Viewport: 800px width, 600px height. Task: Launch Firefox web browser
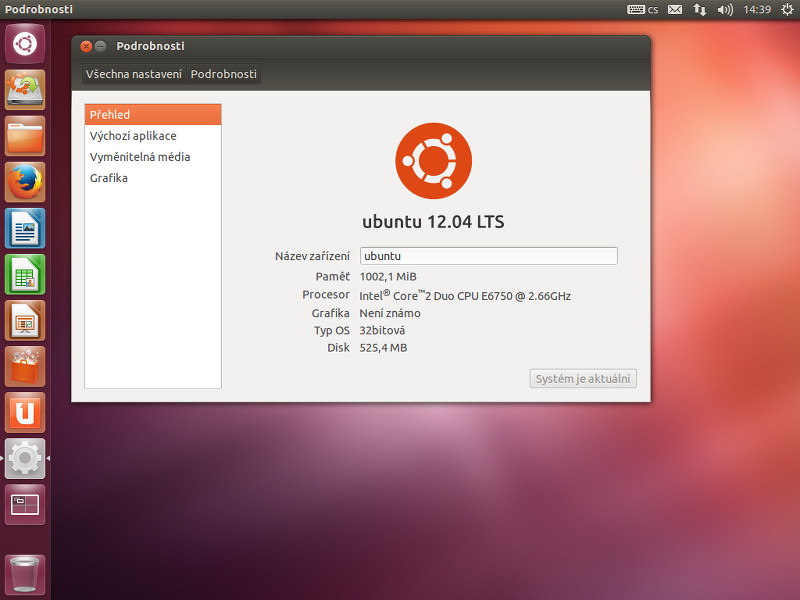pos(25,182)
